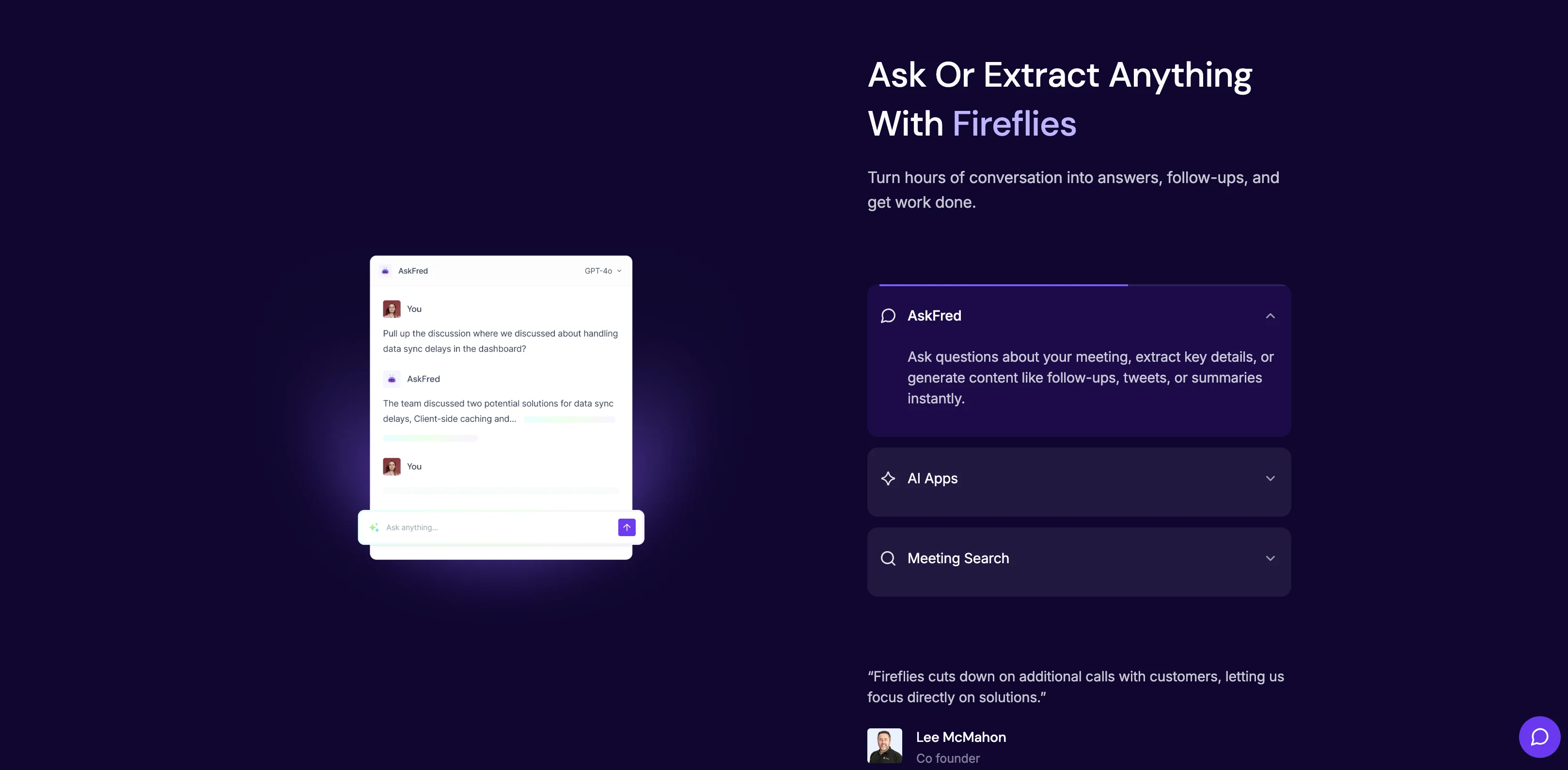
Task: Click Lee McMahon's profile photo
Action: tap(885, 745)
